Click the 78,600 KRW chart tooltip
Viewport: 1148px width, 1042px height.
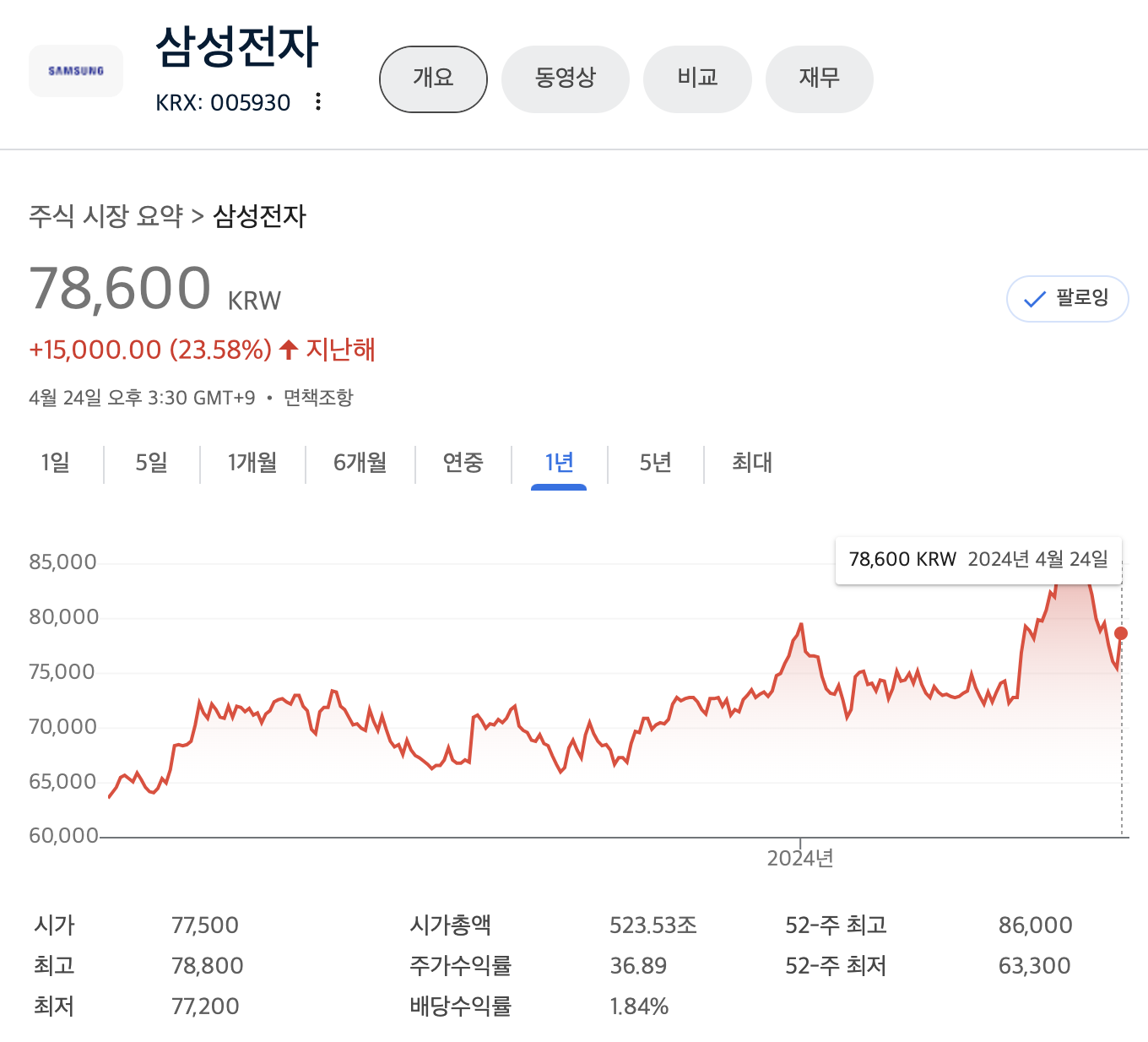(978, 560)
